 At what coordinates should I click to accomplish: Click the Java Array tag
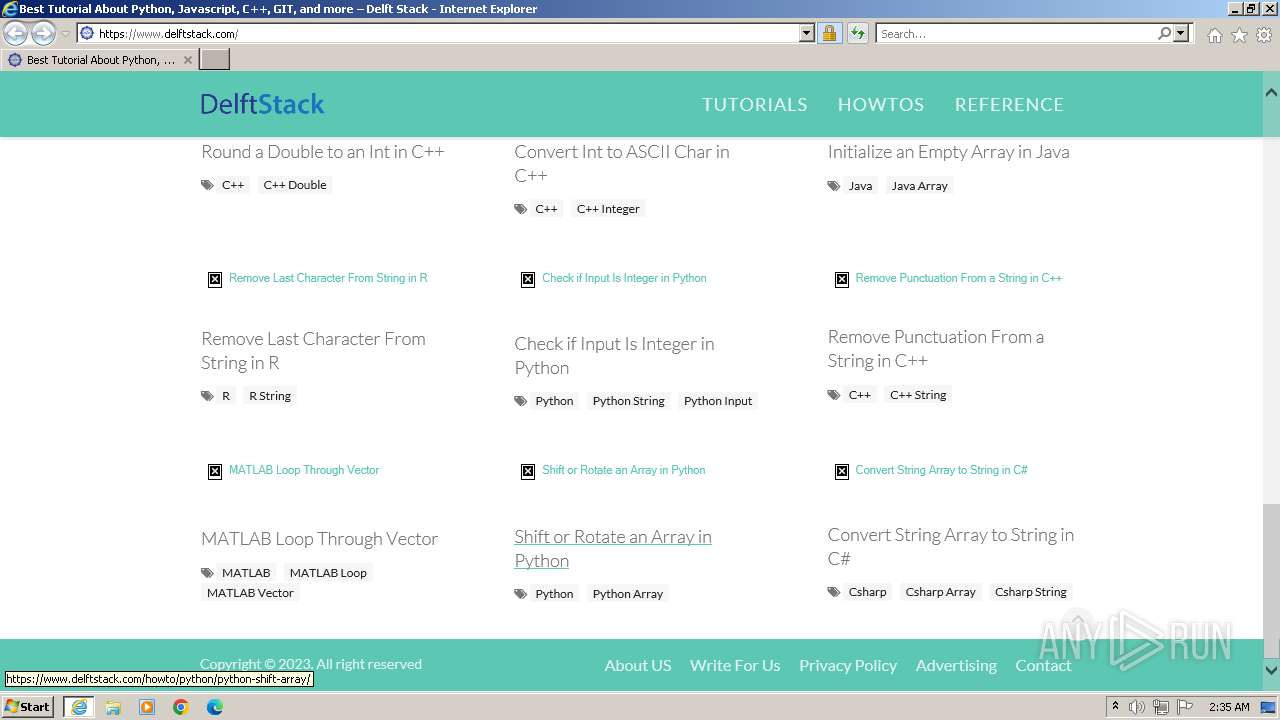click(x=919, y=186)
